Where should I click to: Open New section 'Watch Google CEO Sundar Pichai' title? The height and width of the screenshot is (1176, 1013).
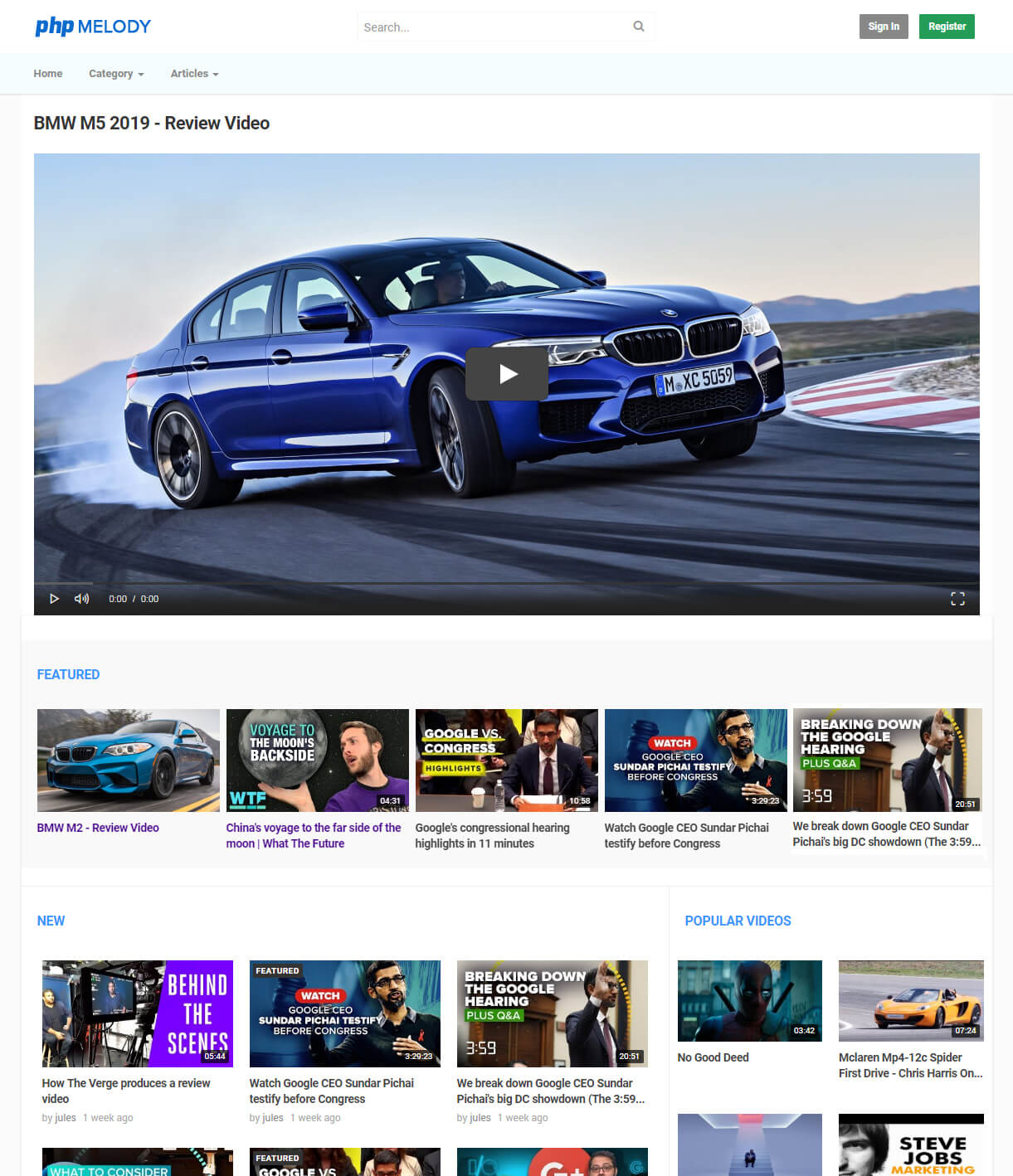coord(332,1091)
